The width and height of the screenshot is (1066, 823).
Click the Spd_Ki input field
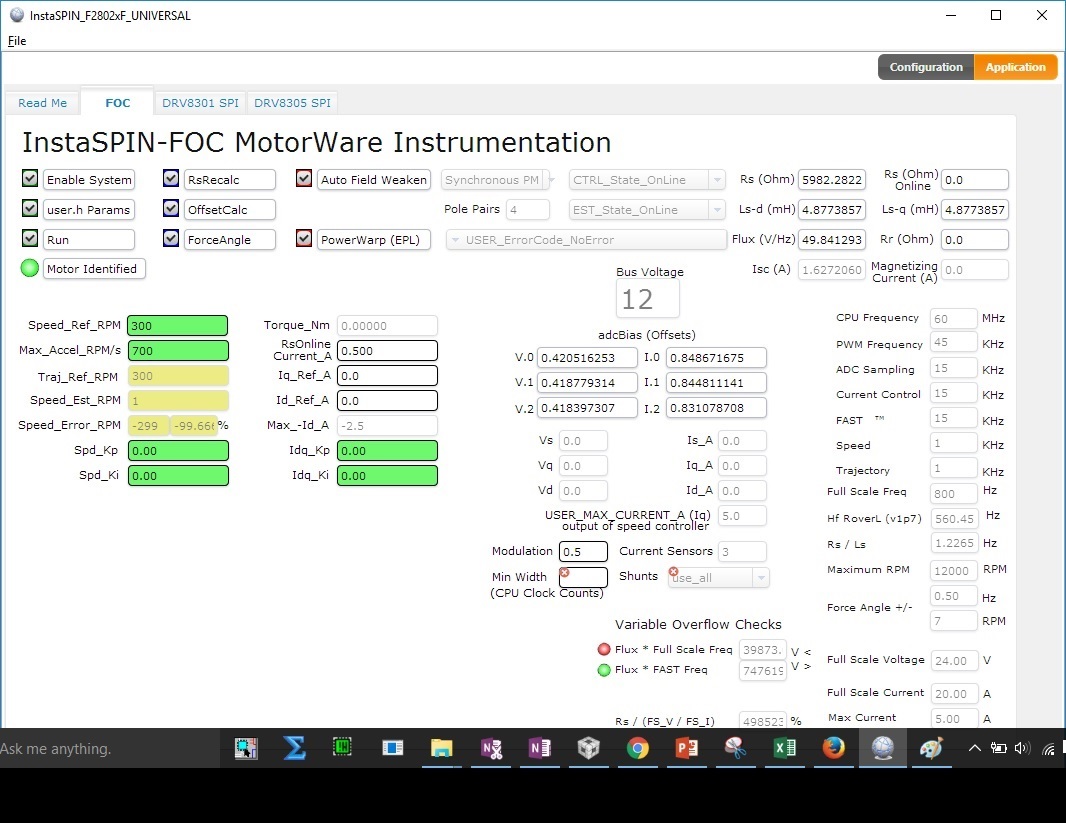click(178, 476)
